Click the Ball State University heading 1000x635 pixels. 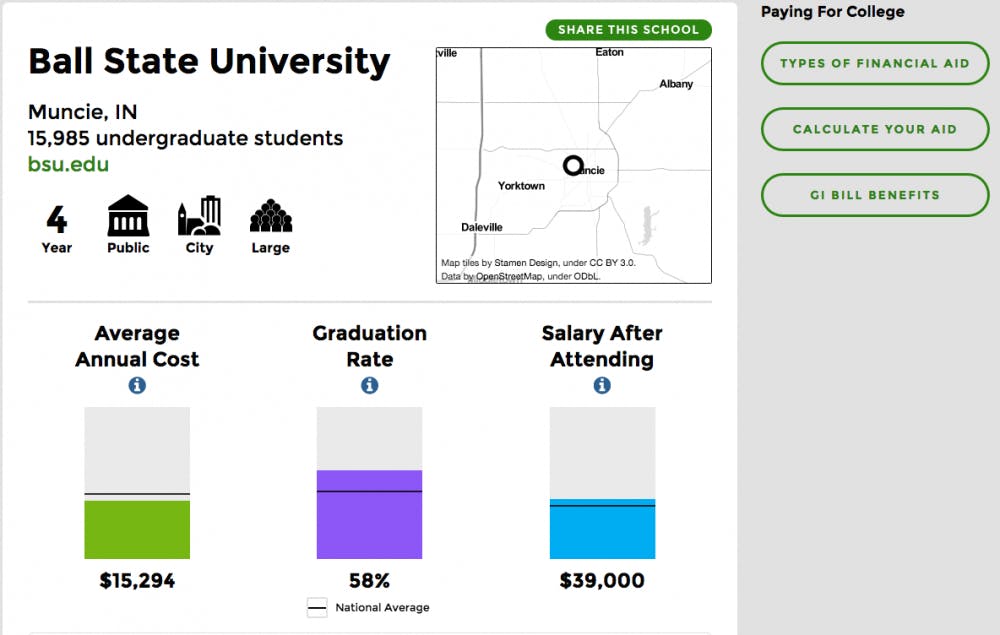[208, 61]
